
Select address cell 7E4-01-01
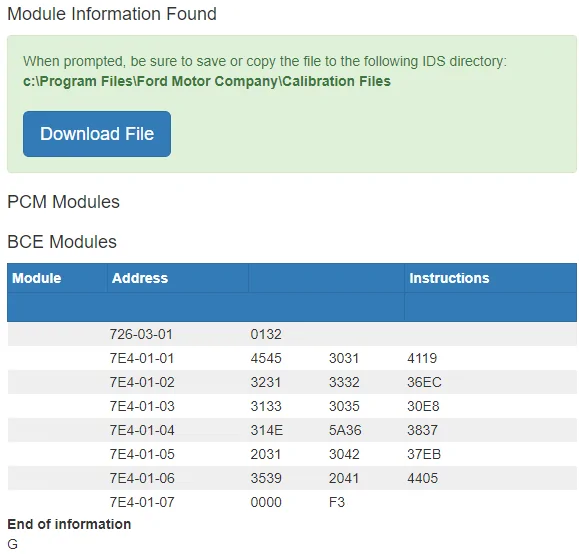point(141,358)
